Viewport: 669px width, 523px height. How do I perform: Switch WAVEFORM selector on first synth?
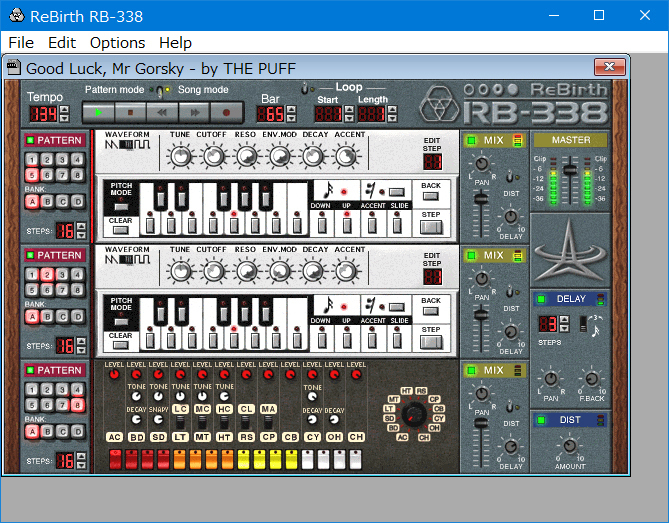click(x=128, y=145)
